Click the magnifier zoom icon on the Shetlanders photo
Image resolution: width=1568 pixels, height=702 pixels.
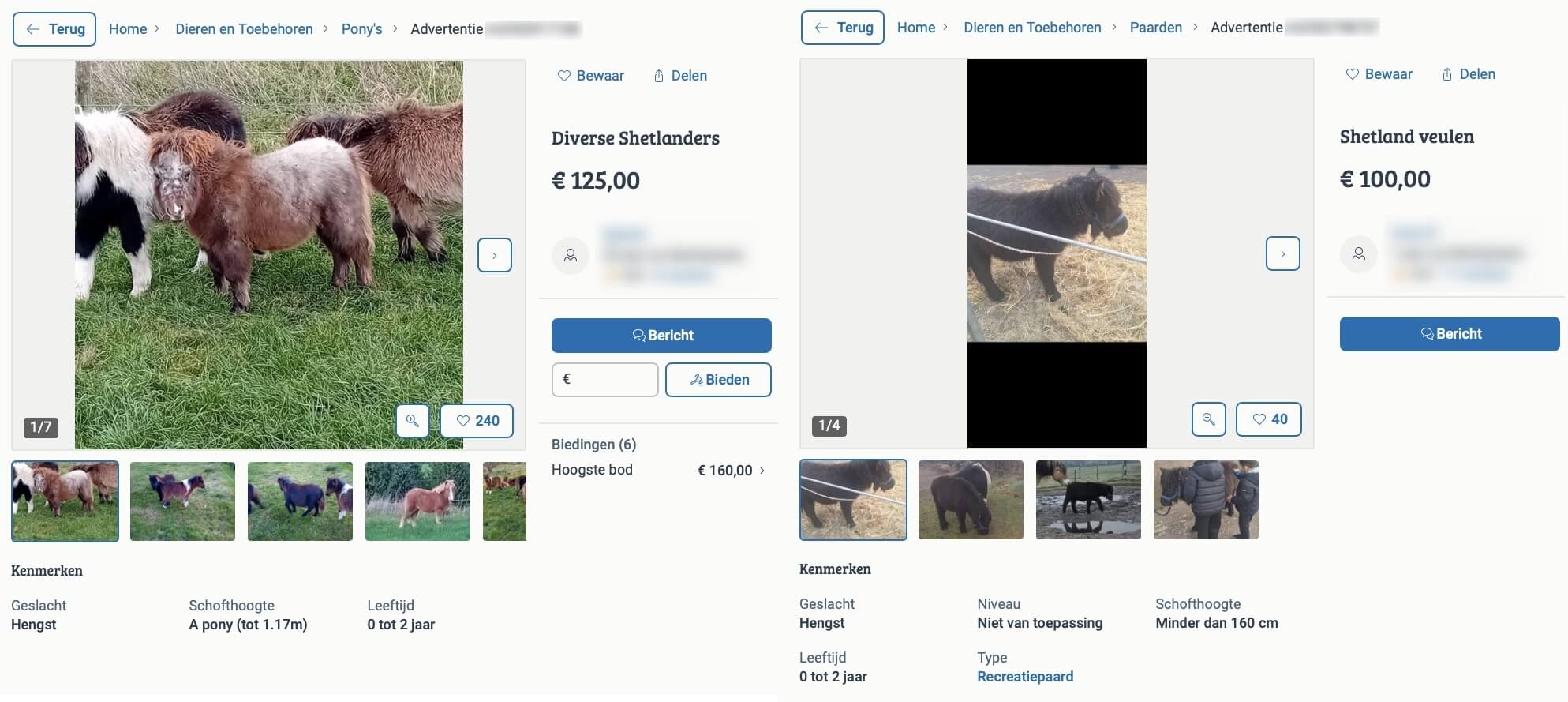(x=412, y=421)
